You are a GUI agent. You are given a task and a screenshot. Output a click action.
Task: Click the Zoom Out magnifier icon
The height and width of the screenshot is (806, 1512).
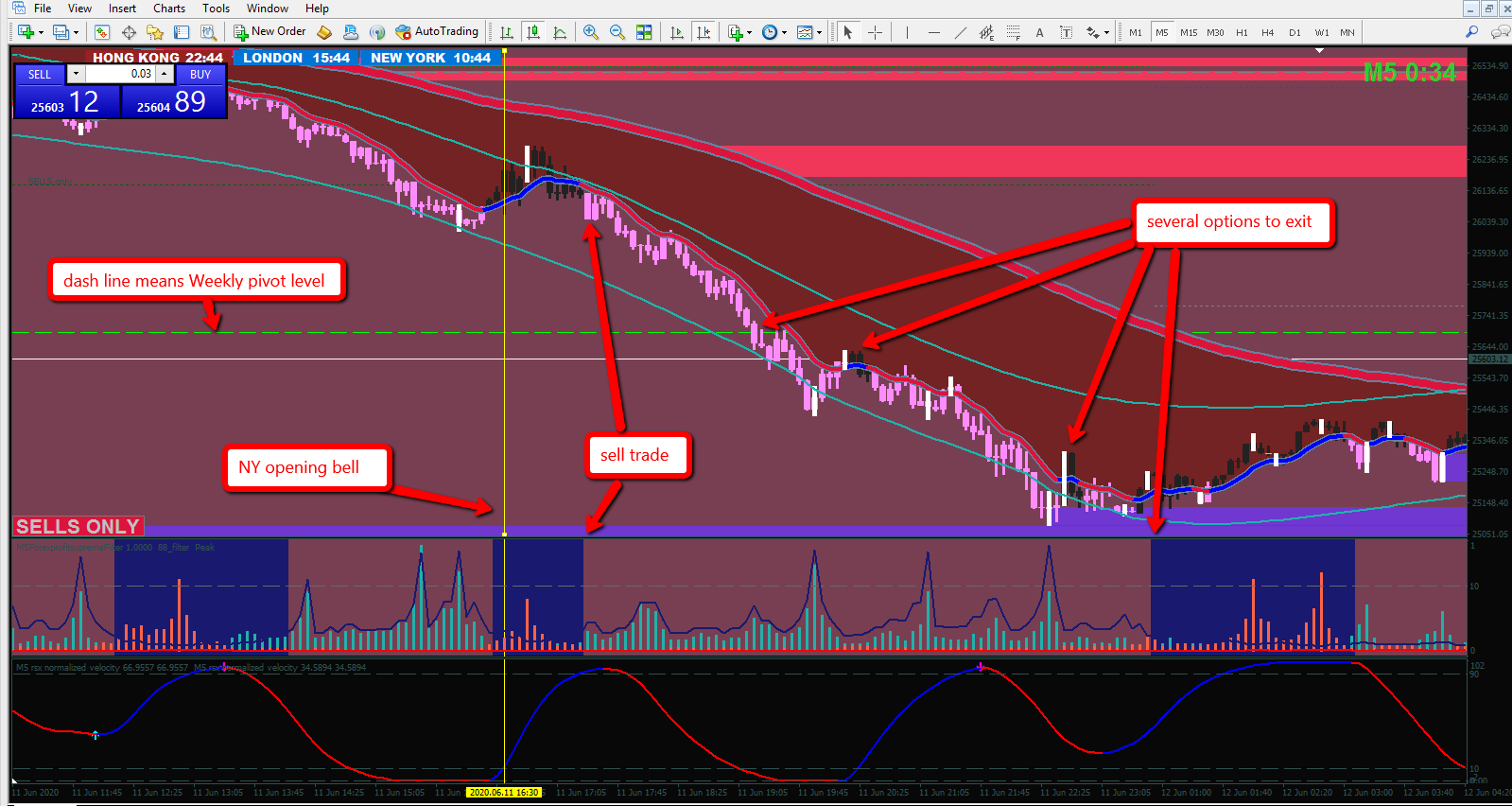click(617, 32)
